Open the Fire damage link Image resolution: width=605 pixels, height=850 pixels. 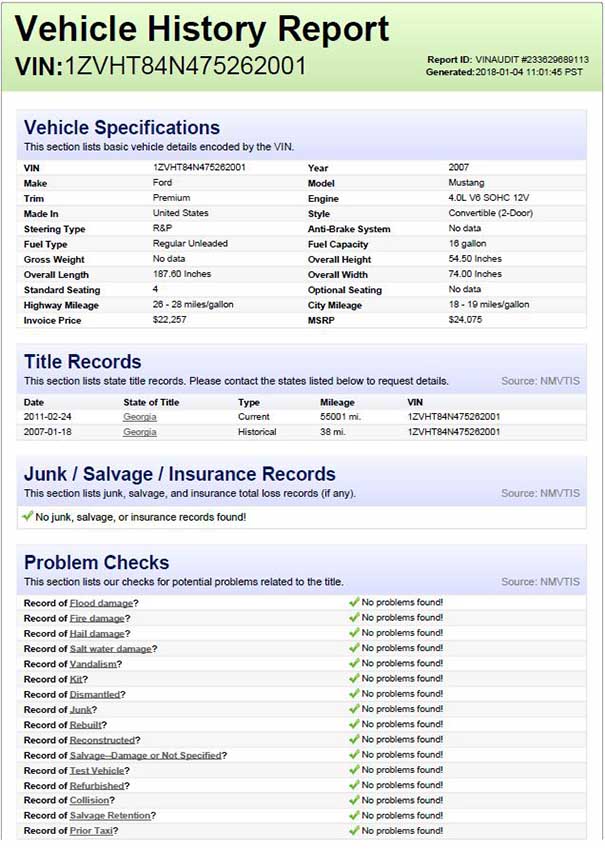[x=97, y=618]
